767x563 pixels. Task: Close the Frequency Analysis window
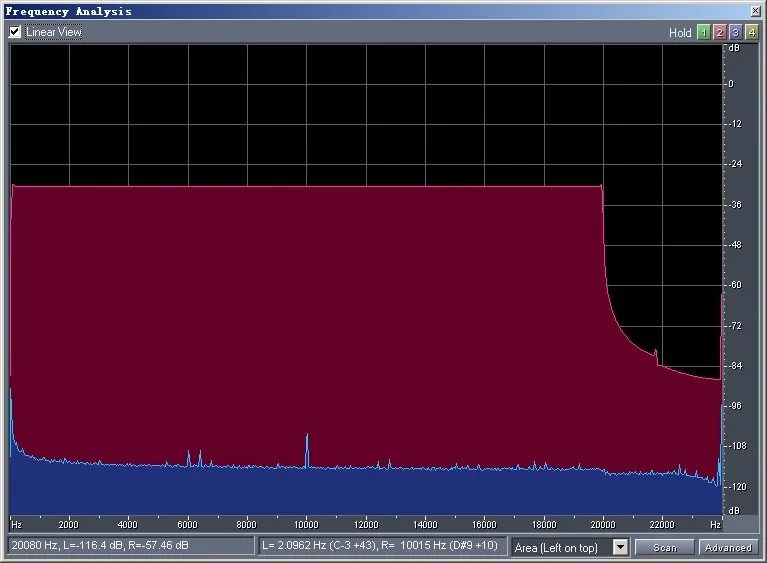tap(755, 10)
